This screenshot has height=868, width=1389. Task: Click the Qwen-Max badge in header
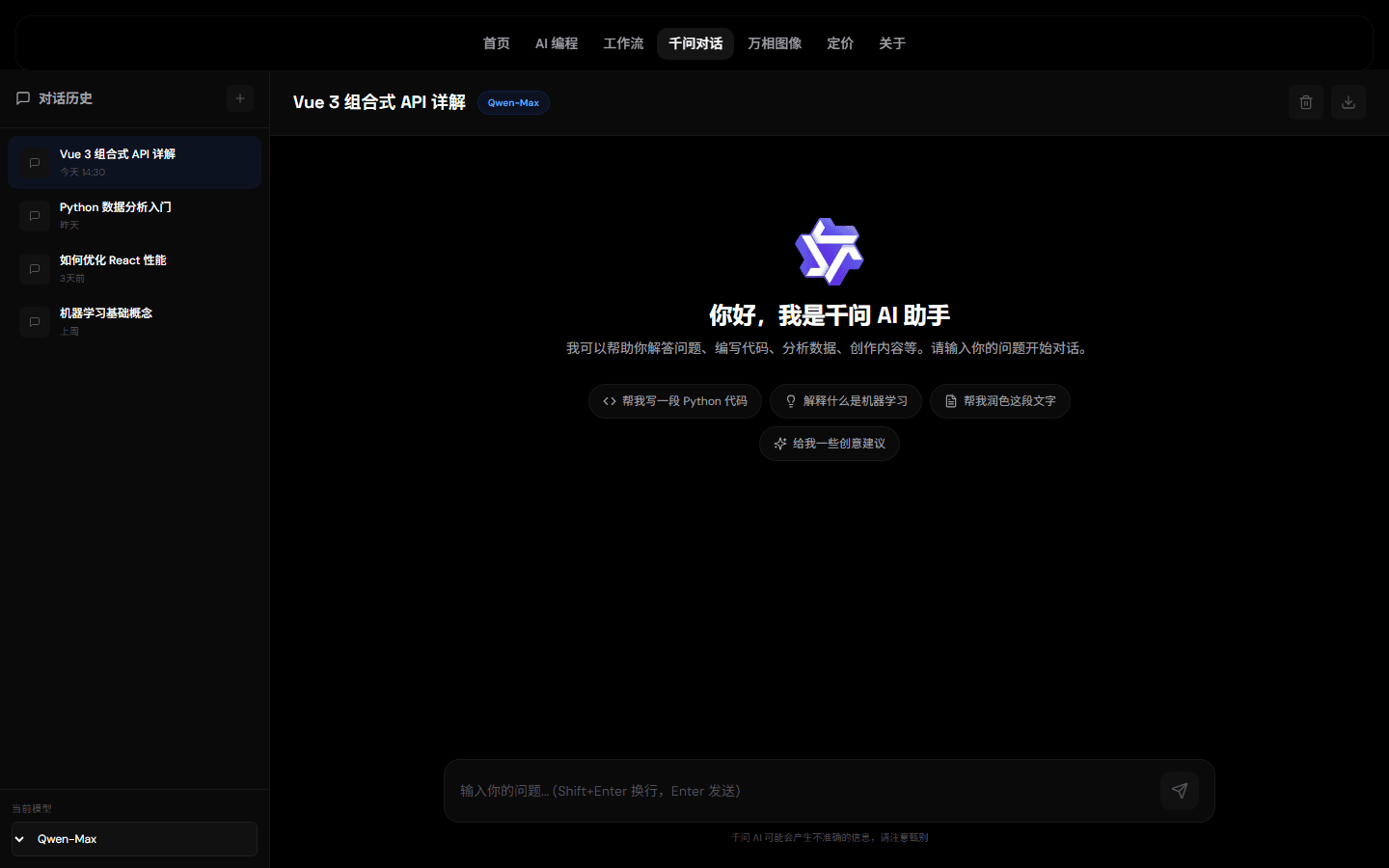[513, 103]
